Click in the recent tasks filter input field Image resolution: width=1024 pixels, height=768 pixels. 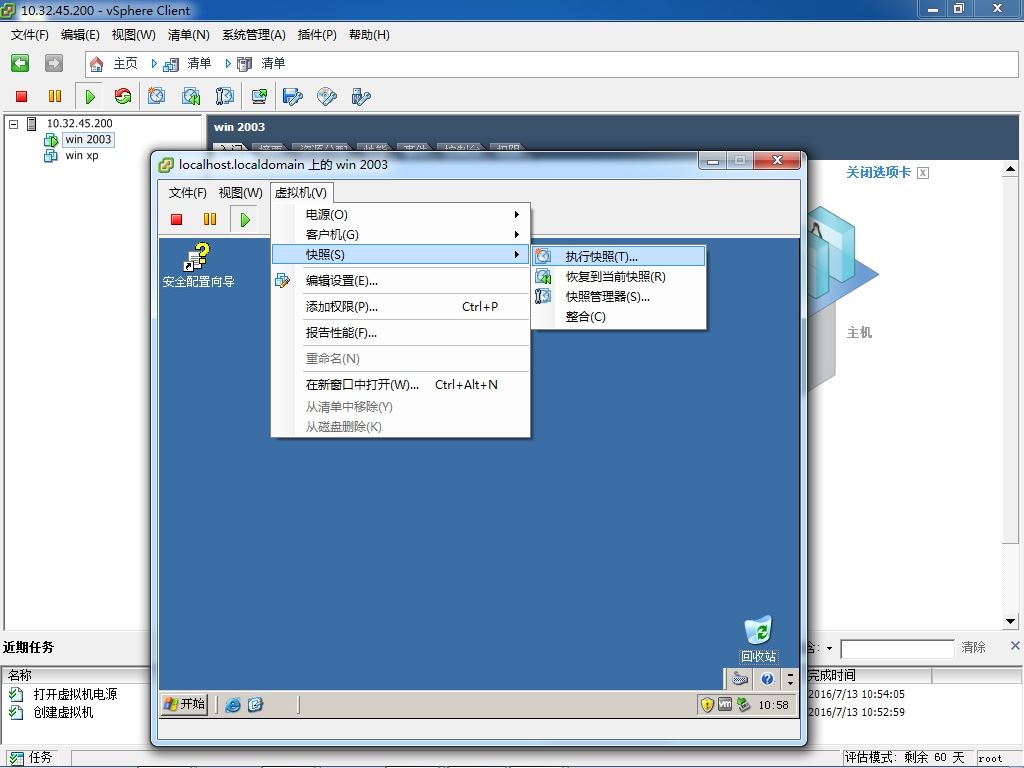pos(897,649)
